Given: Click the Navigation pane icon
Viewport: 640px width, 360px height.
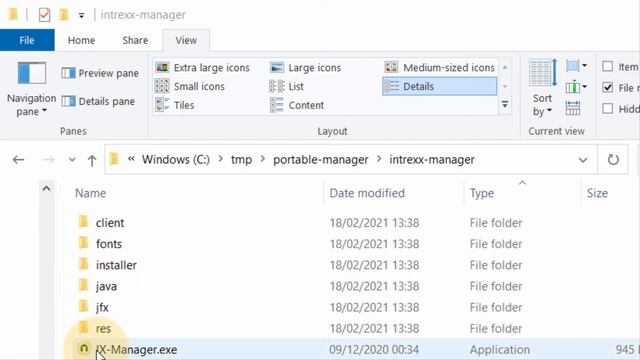Looking at the screenshot, I should tap(31, 74).
